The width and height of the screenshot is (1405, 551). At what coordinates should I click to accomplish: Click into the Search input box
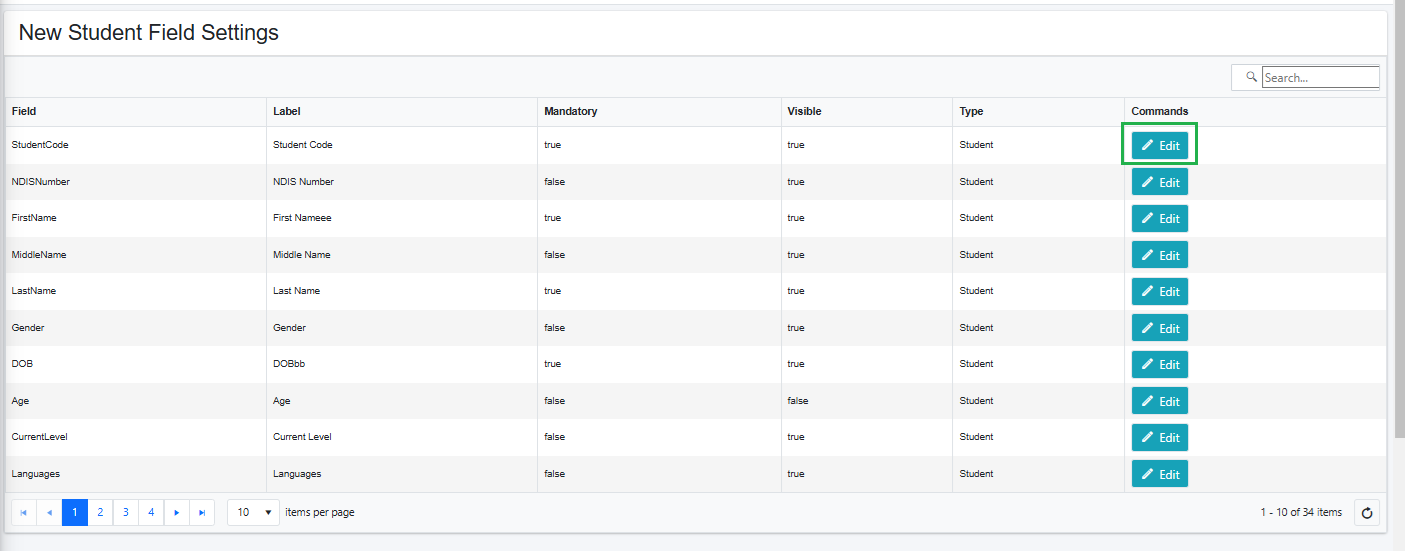pyautogui.click(x=1320, y=77)
